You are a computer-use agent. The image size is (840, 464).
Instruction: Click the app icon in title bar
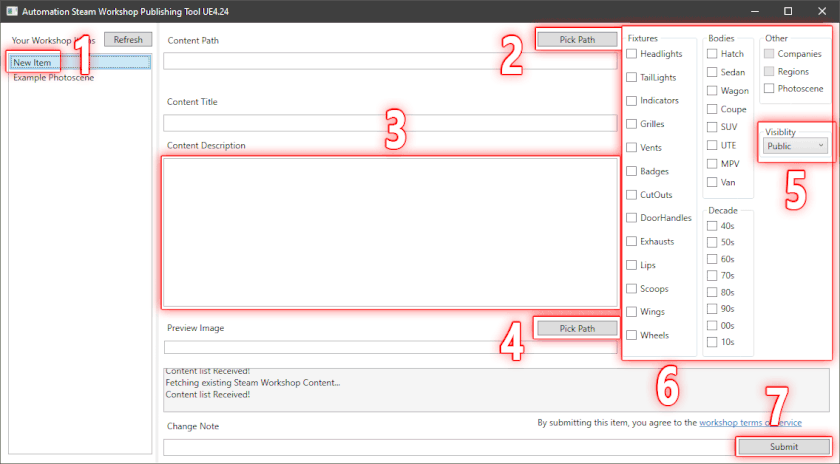click(12, 11)
